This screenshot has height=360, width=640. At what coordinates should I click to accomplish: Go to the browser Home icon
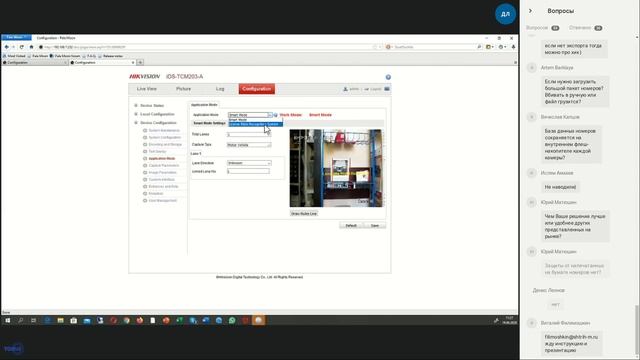[31, 47]
